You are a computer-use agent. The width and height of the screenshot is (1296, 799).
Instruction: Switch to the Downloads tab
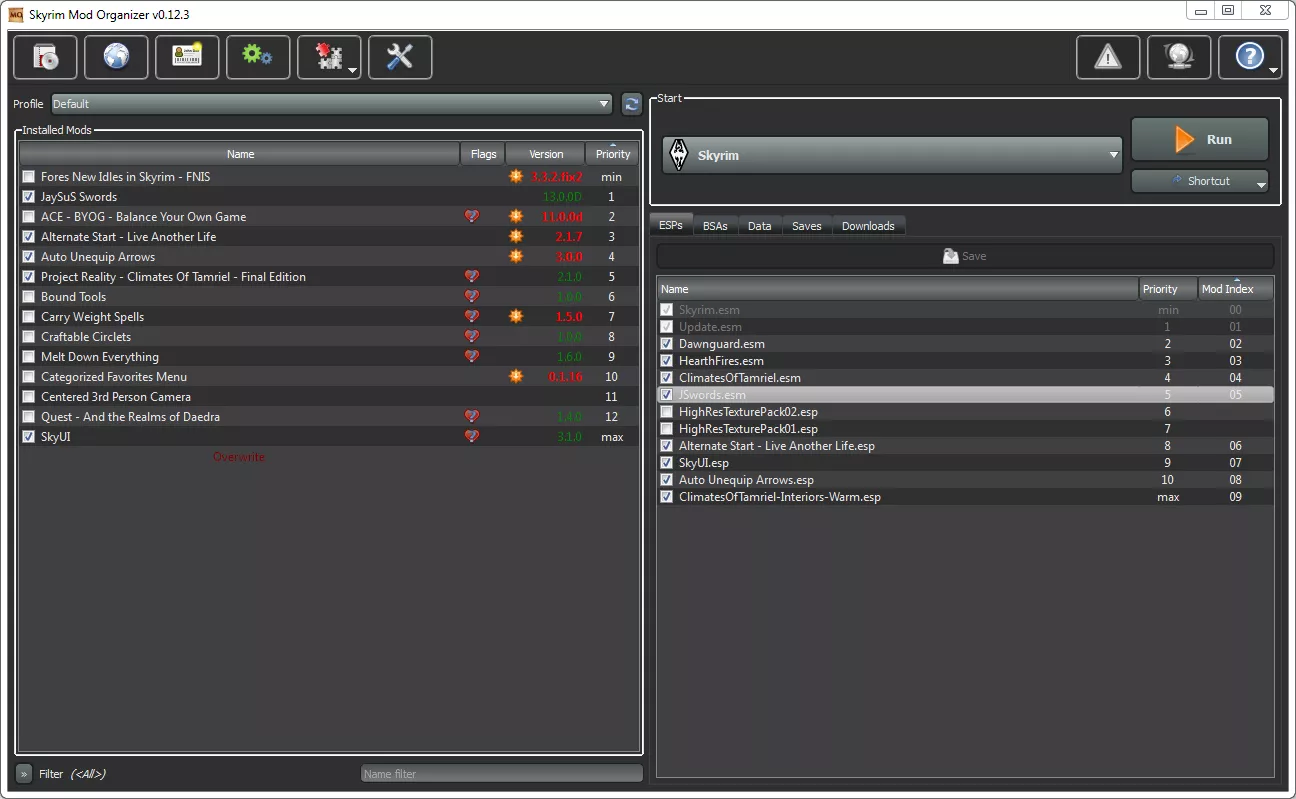[x=868, y=226]
